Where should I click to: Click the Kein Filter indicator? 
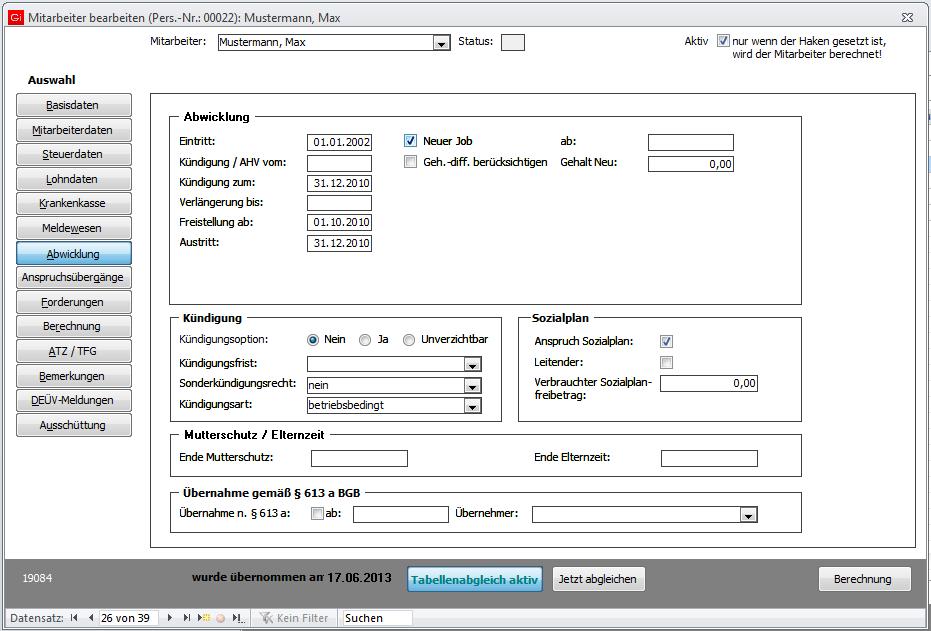click(294, 618)
